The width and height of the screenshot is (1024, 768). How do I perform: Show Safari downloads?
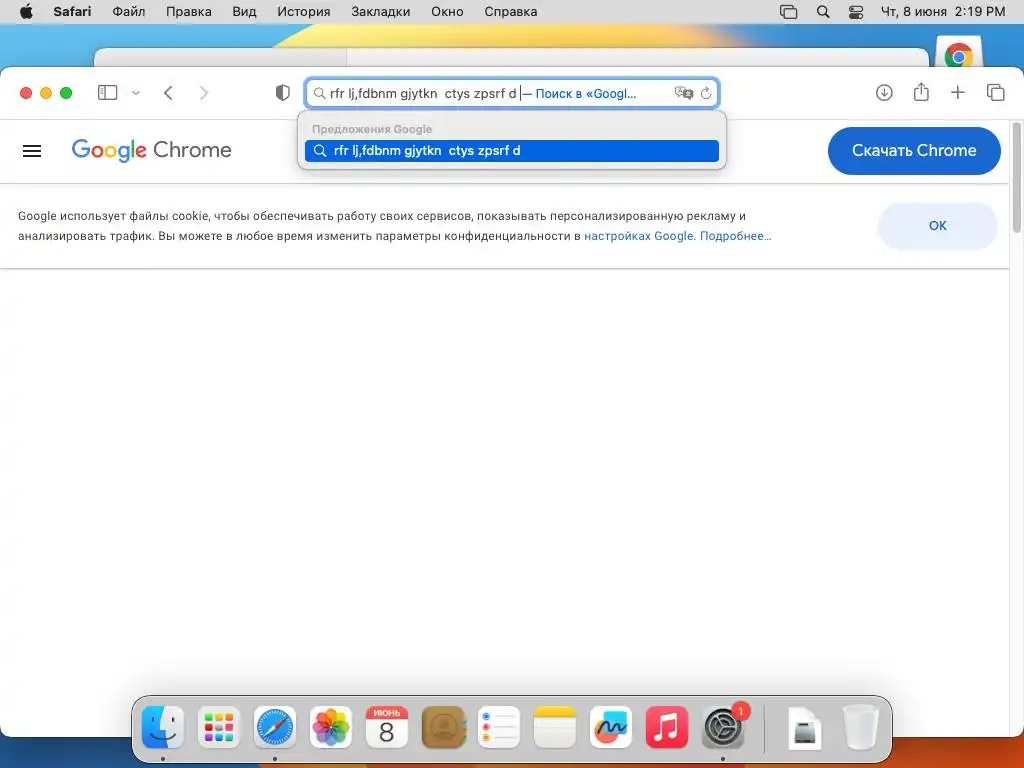(x=884, y=93)
